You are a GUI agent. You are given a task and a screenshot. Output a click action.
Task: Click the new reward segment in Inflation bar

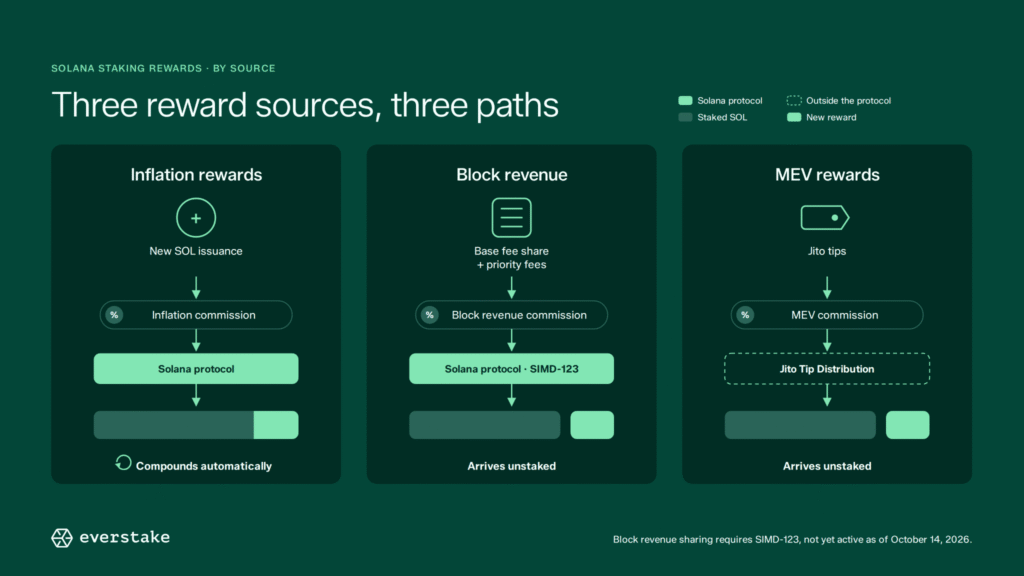[276, 425]
